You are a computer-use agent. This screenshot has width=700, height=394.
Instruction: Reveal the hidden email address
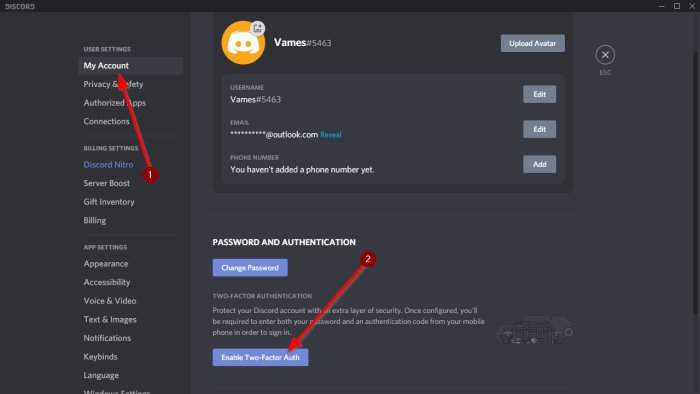tap(331, 135)
